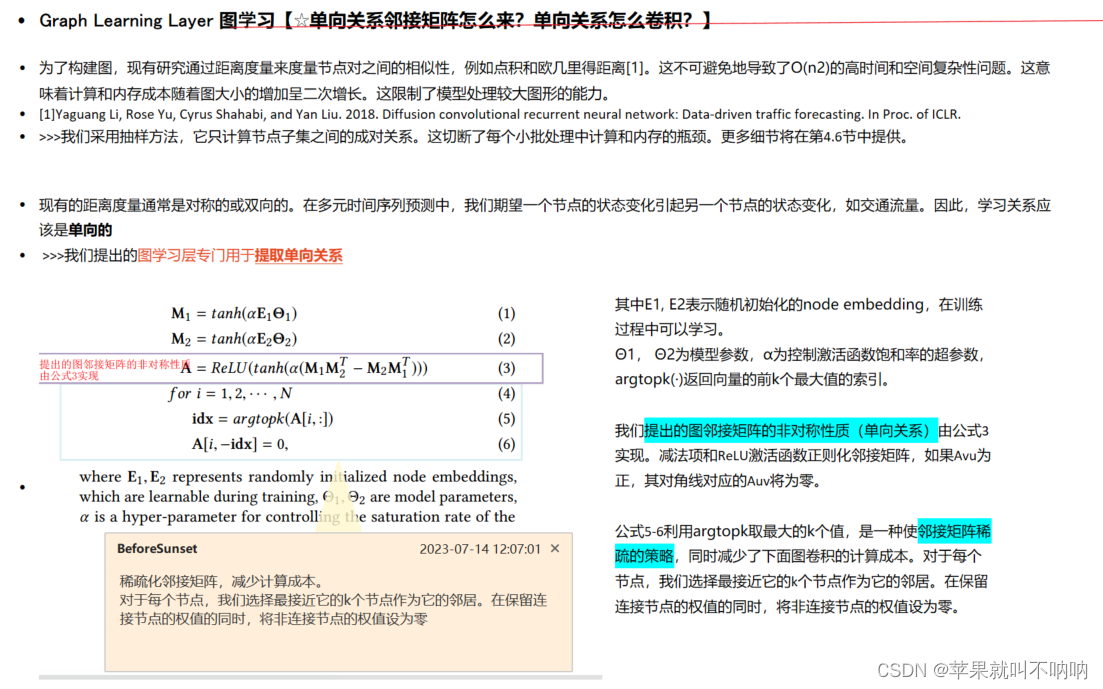Click the bullet starting ">>>我们采用抽样方法"
The width and height of the screenshot is (1103, 689).
[473, 137]
